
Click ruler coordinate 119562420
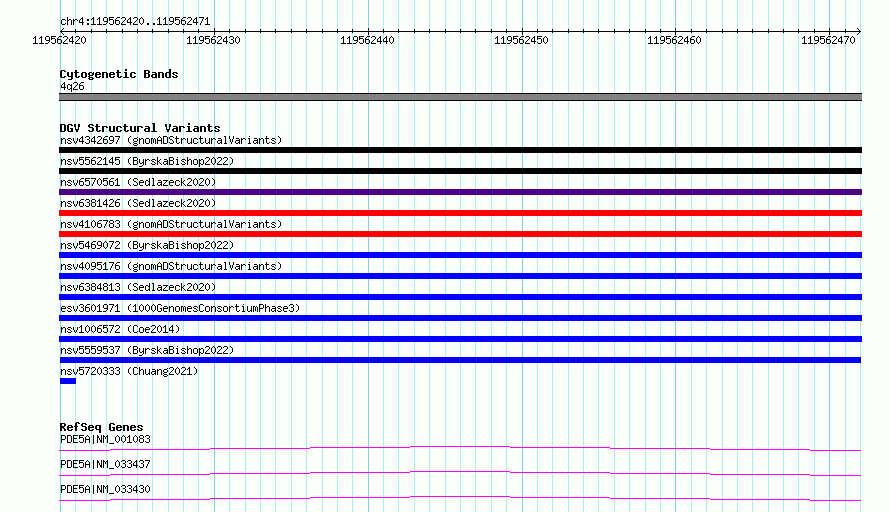click(60, 40)
